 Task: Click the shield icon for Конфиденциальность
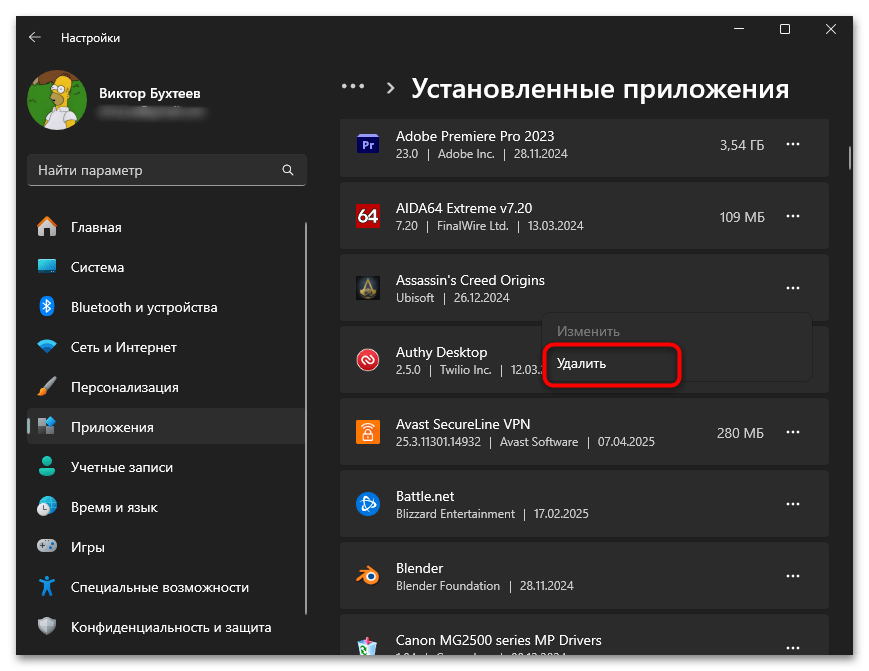click(47, 627)
